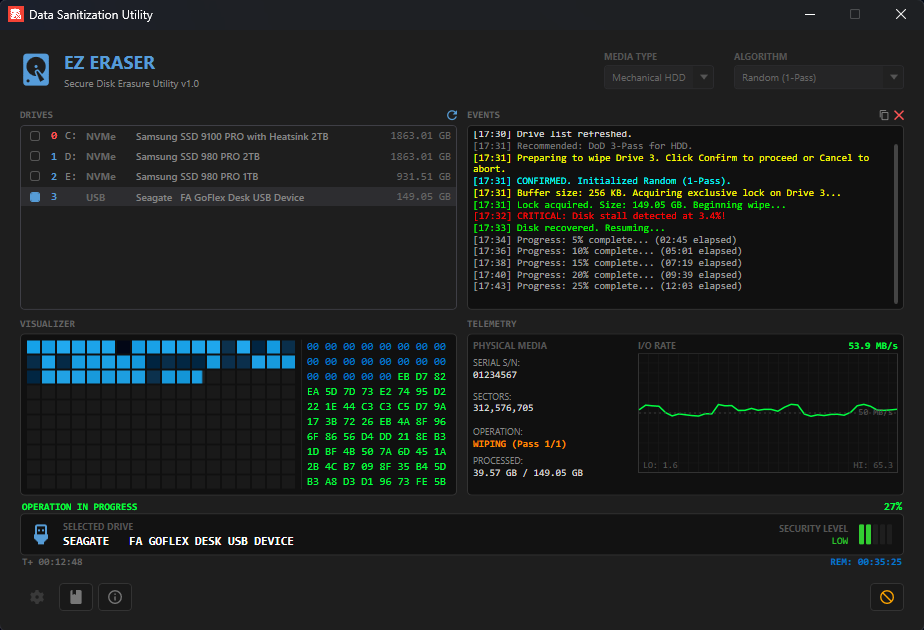
Task: Click the CONFIRMED Initialized Random log line
Action: pyautogui.click(x=602, y=181)
